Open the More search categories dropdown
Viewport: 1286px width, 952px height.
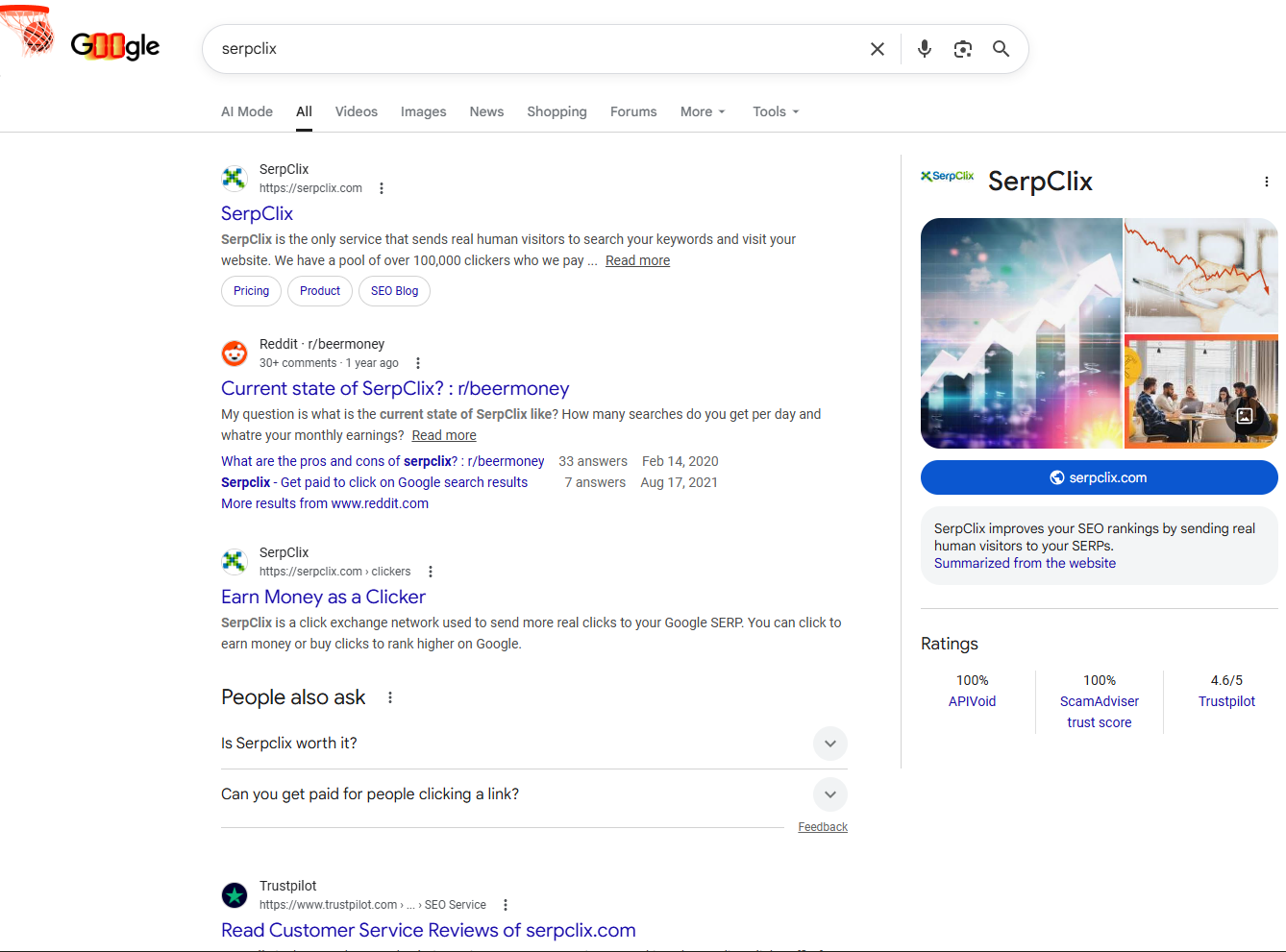coord(703,111)
